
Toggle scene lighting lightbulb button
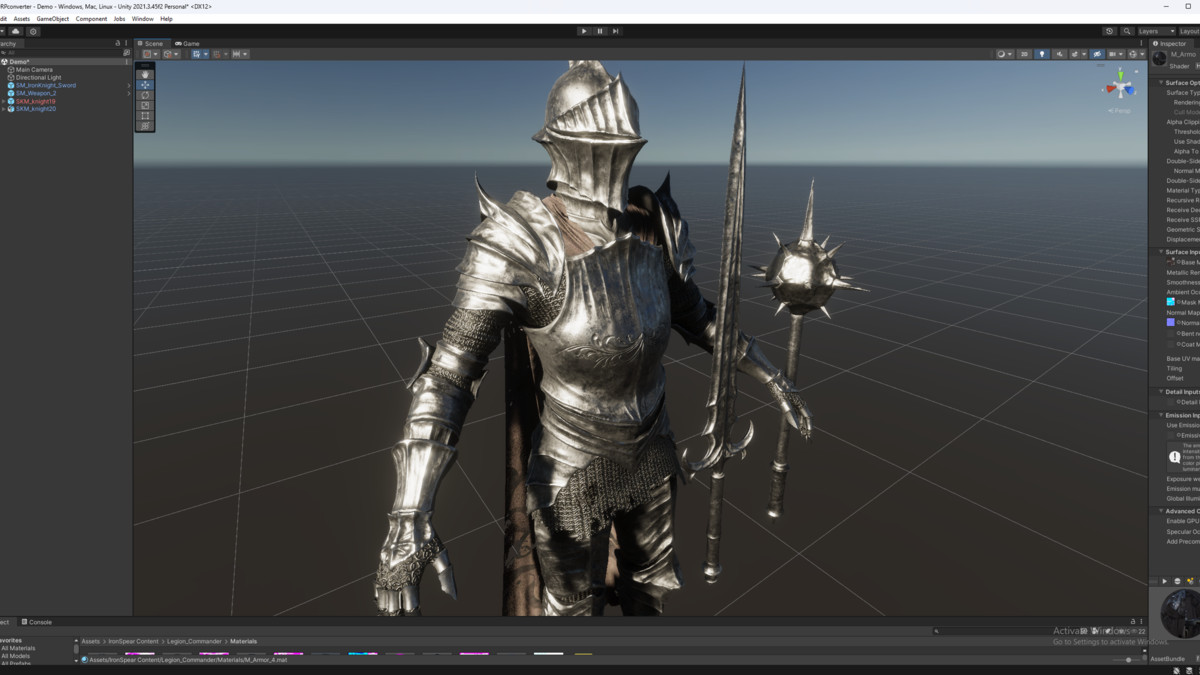1041,54
